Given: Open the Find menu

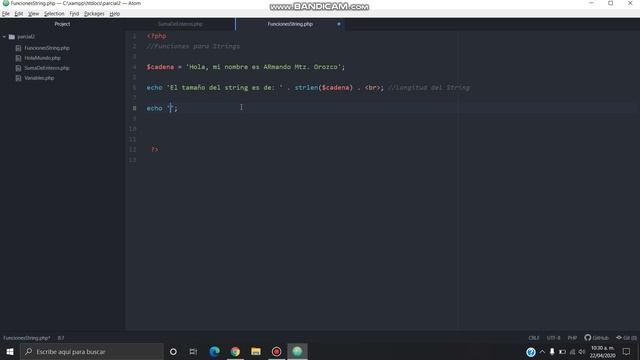Looking at the screenshot, I should (74, 13).
